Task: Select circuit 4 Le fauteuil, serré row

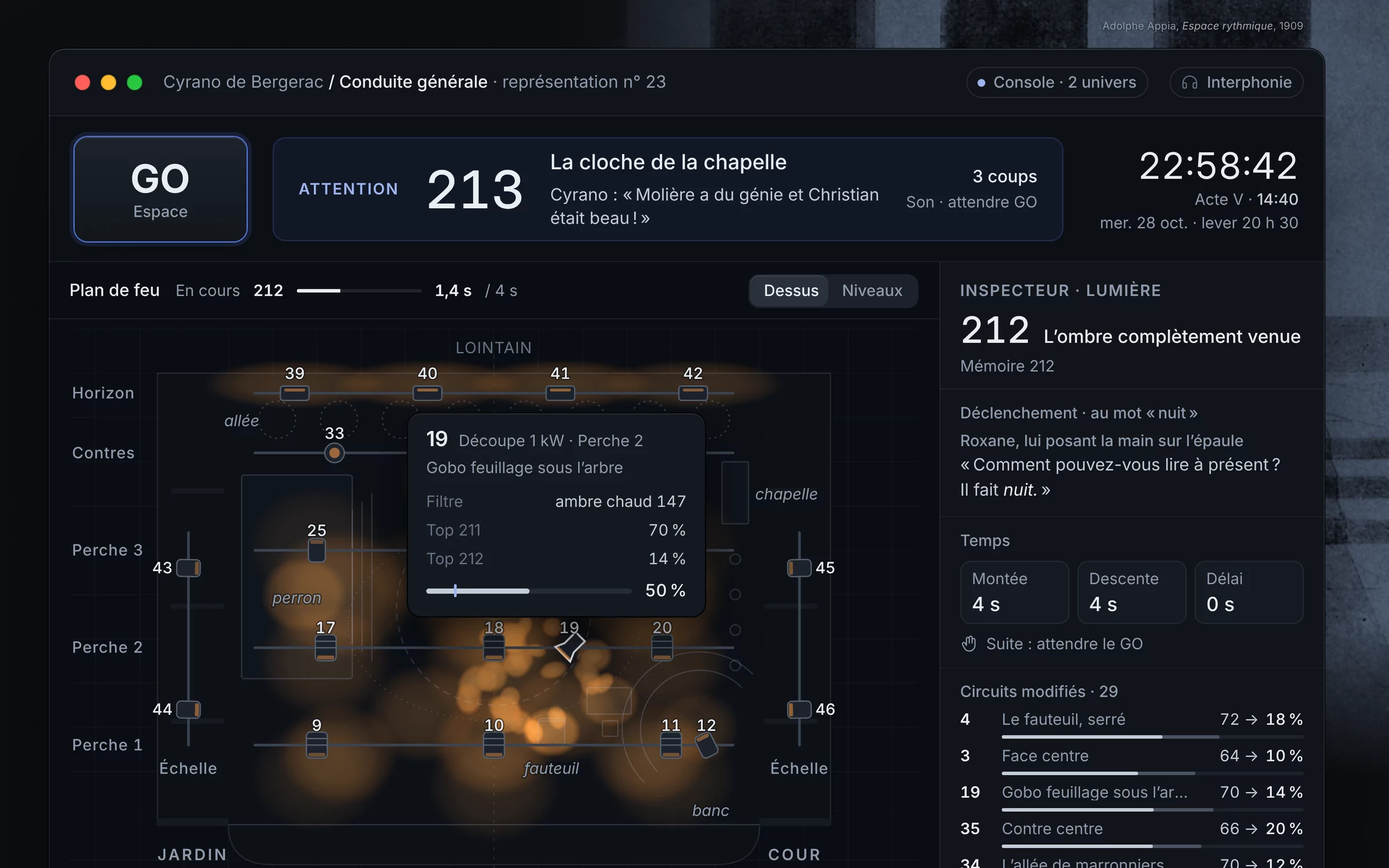Action: click(1131, 726)
